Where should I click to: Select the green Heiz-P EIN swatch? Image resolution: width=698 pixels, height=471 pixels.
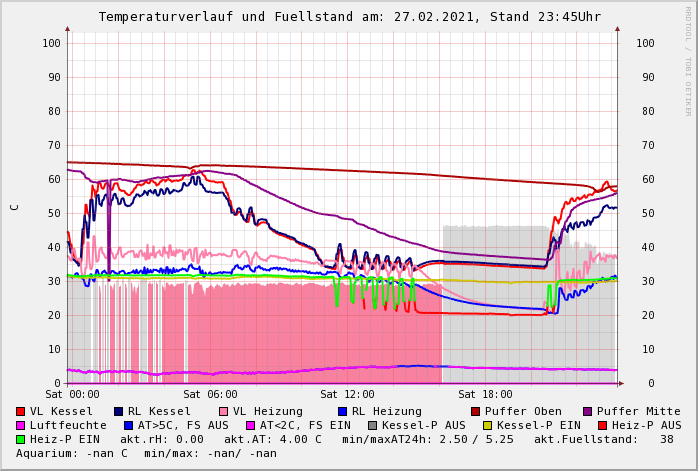pos(21,439)
